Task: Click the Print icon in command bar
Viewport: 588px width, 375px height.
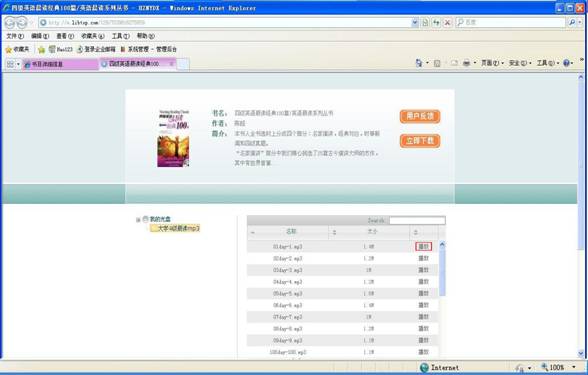Action: pos(466,63)
